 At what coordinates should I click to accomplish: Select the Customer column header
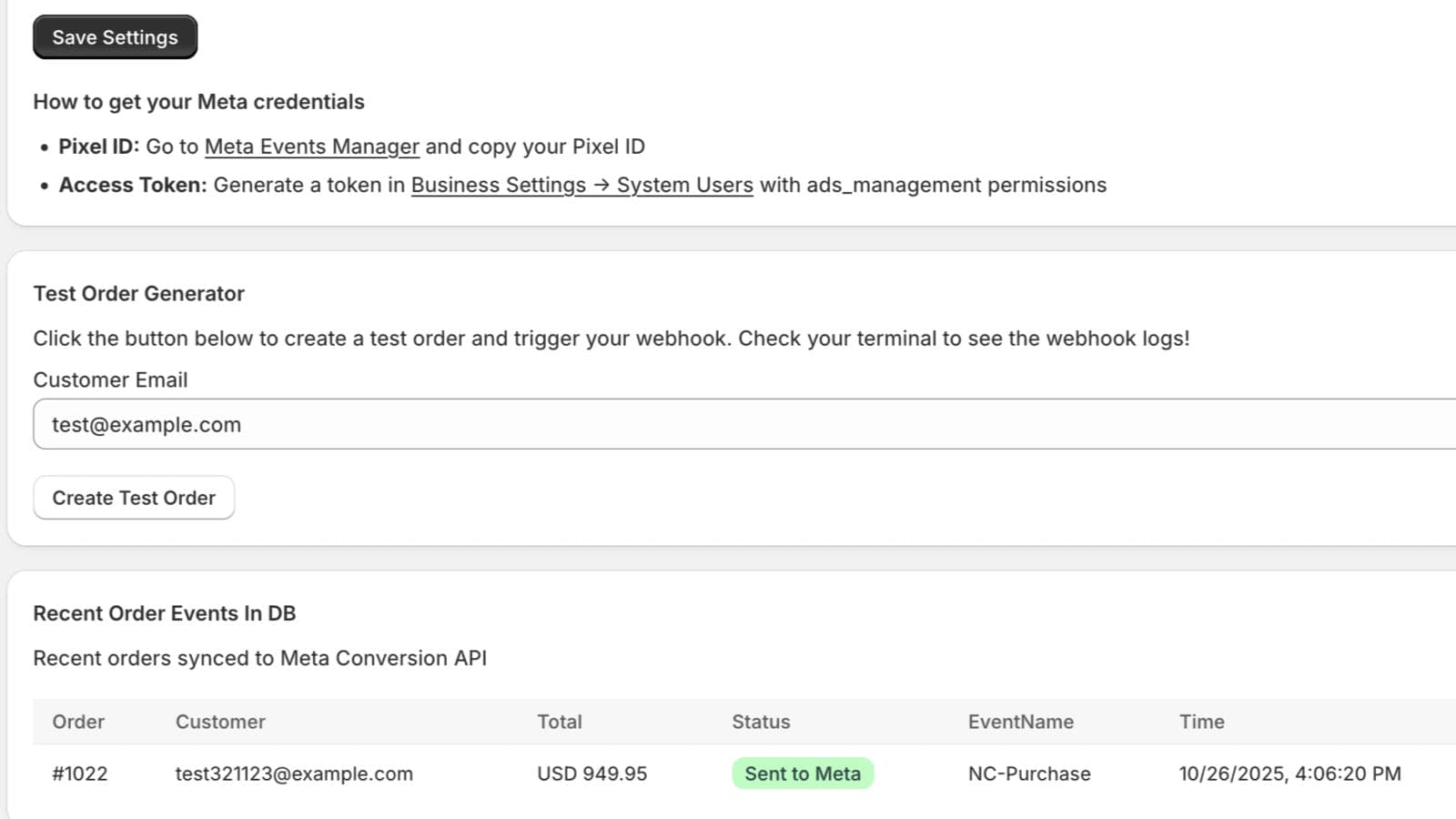220,722
